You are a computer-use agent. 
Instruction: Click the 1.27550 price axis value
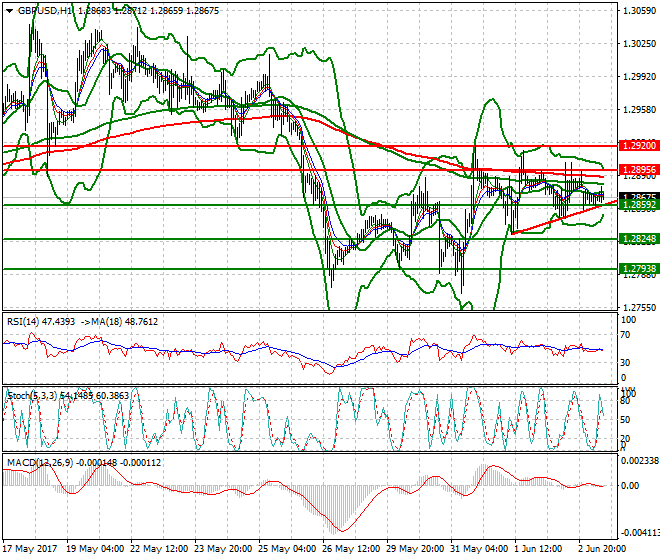[639, 308]
